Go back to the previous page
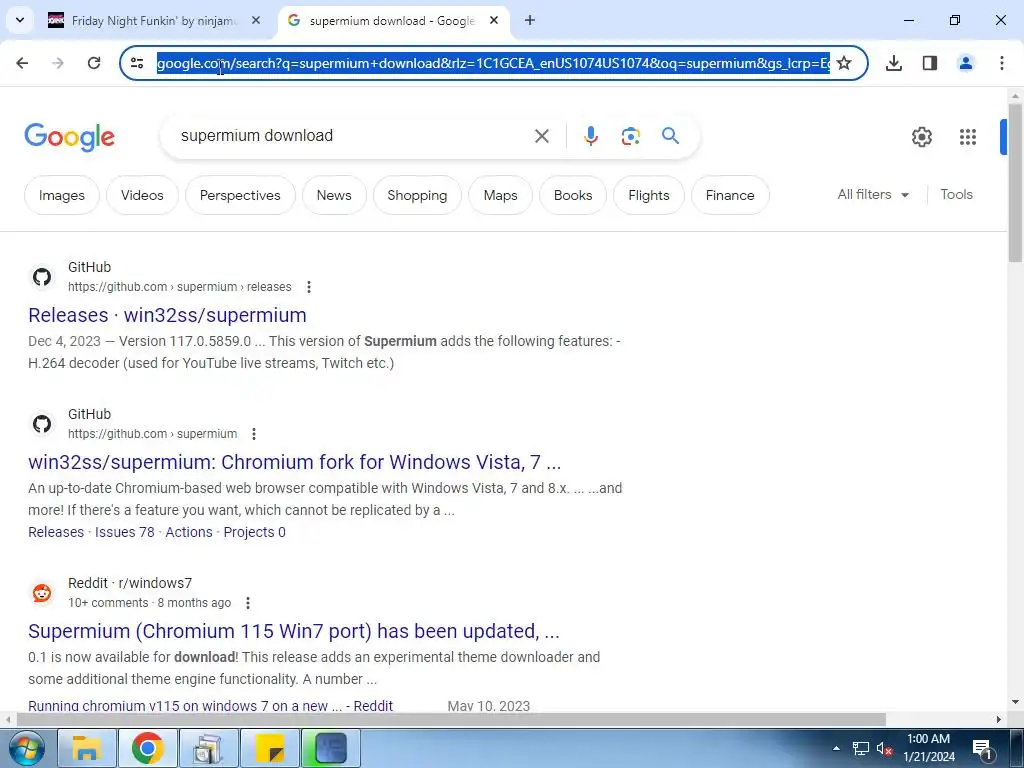The width and height of the screenshot is (1024, 768). tap(22, 63)
